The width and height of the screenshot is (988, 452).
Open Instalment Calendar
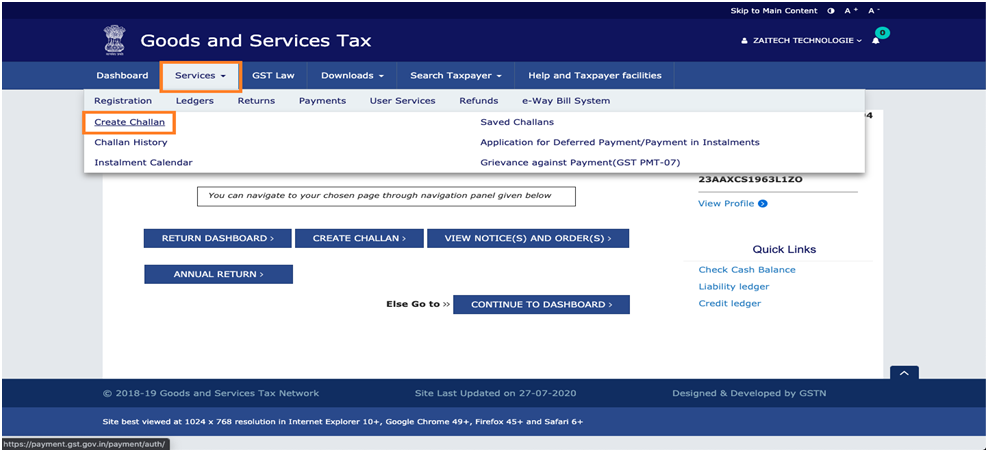pos(144,163)
